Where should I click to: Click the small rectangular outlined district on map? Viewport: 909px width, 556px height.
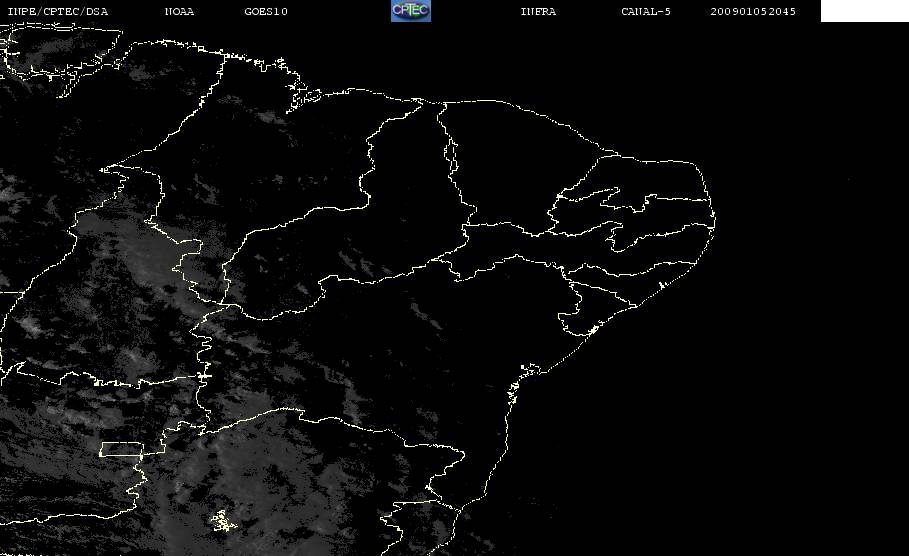(121, 449)
